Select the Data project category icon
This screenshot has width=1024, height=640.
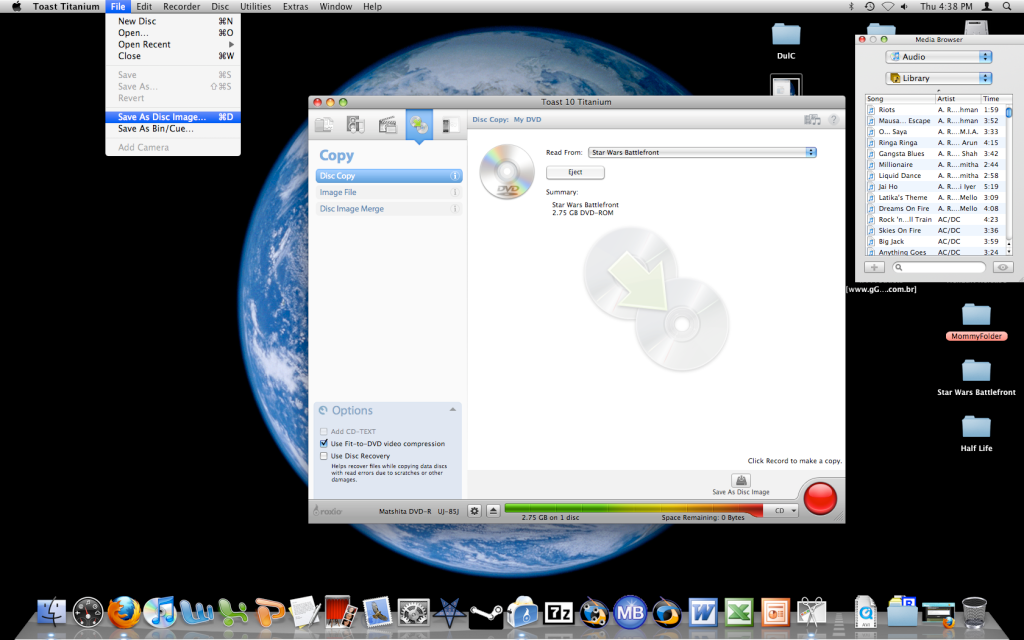pos(324,124)
